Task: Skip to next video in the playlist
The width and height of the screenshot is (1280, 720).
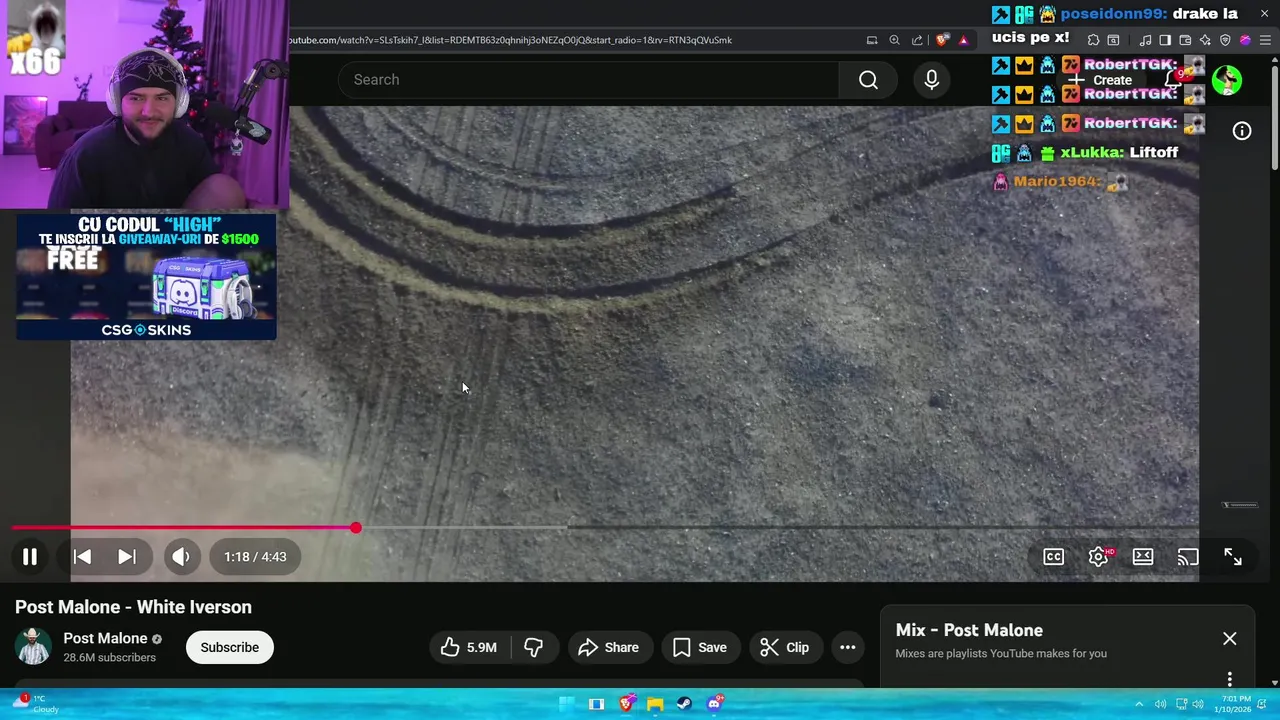Action: point(127,557)
